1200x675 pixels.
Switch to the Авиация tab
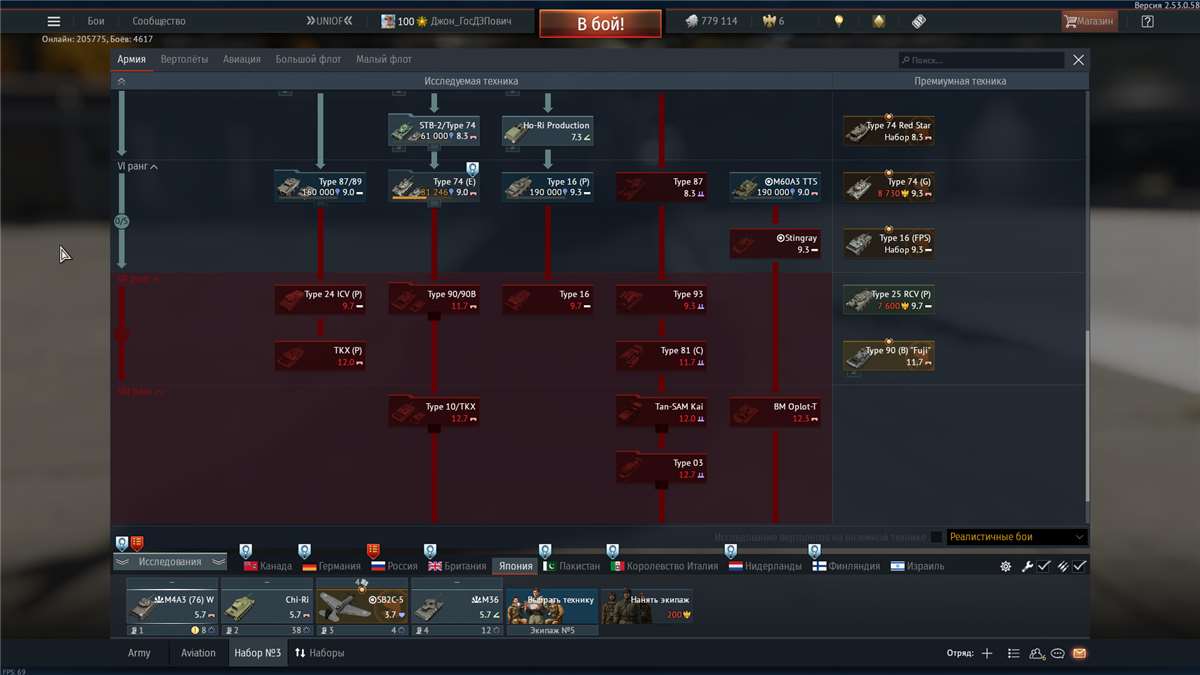tap(242, 60)
